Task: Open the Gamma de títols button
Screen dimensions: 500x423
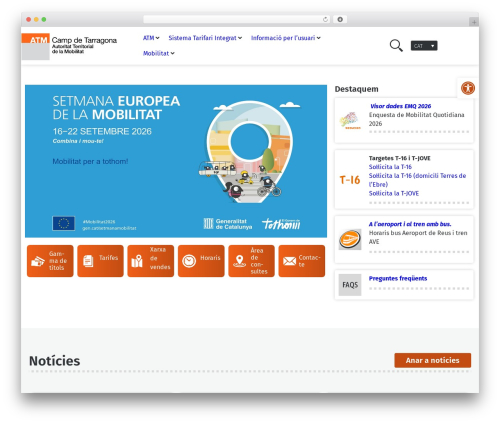Action: click(50, 261)
